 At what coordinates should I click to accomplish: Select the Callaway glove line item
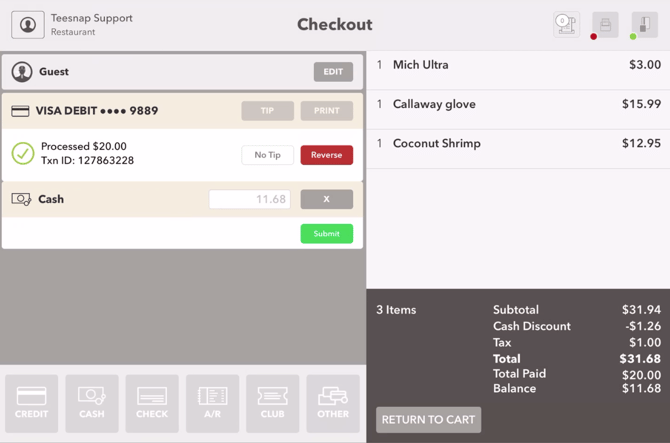pyautogui.click(x=518, y=110)
